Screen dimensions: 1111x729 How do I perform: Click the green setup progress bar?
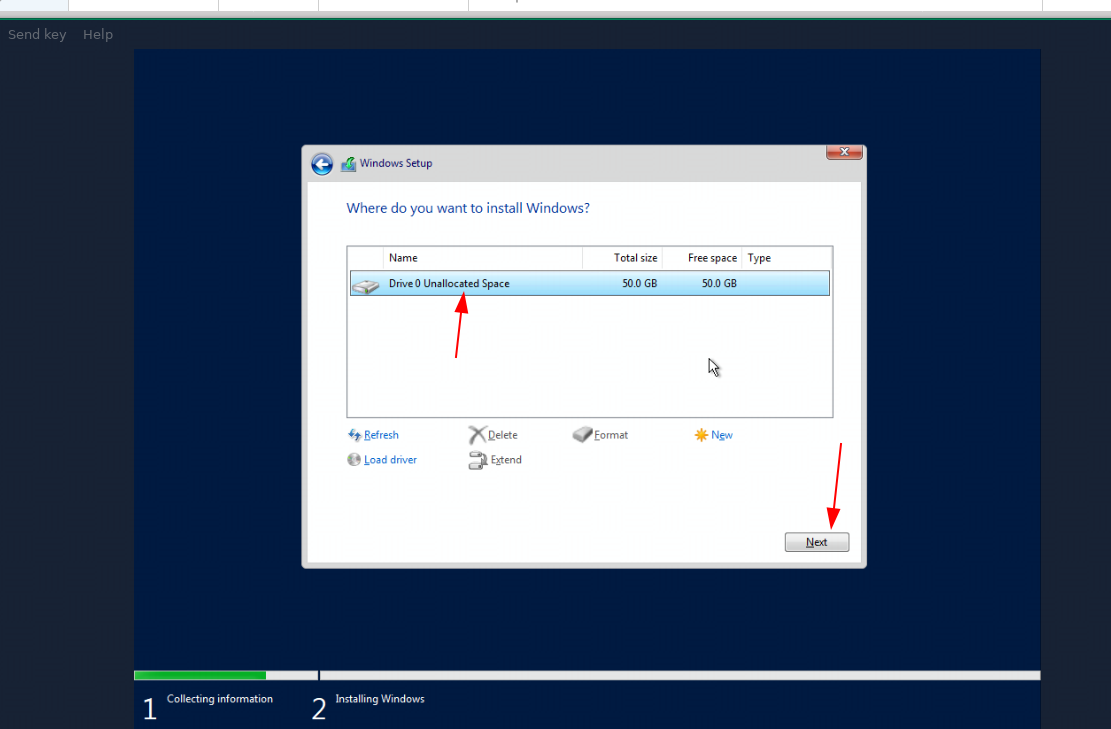click(200, 675)
